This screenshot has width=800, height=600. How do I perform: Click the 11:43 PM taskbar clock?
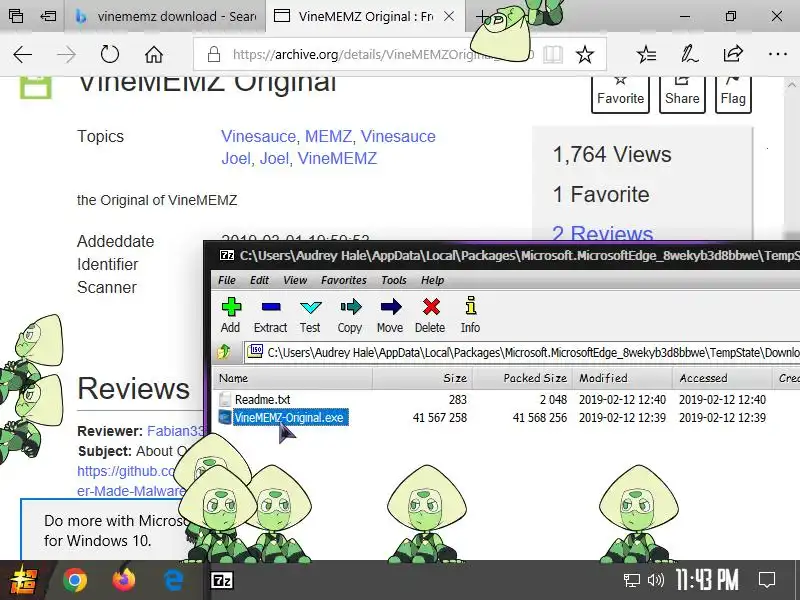[707, 580]
